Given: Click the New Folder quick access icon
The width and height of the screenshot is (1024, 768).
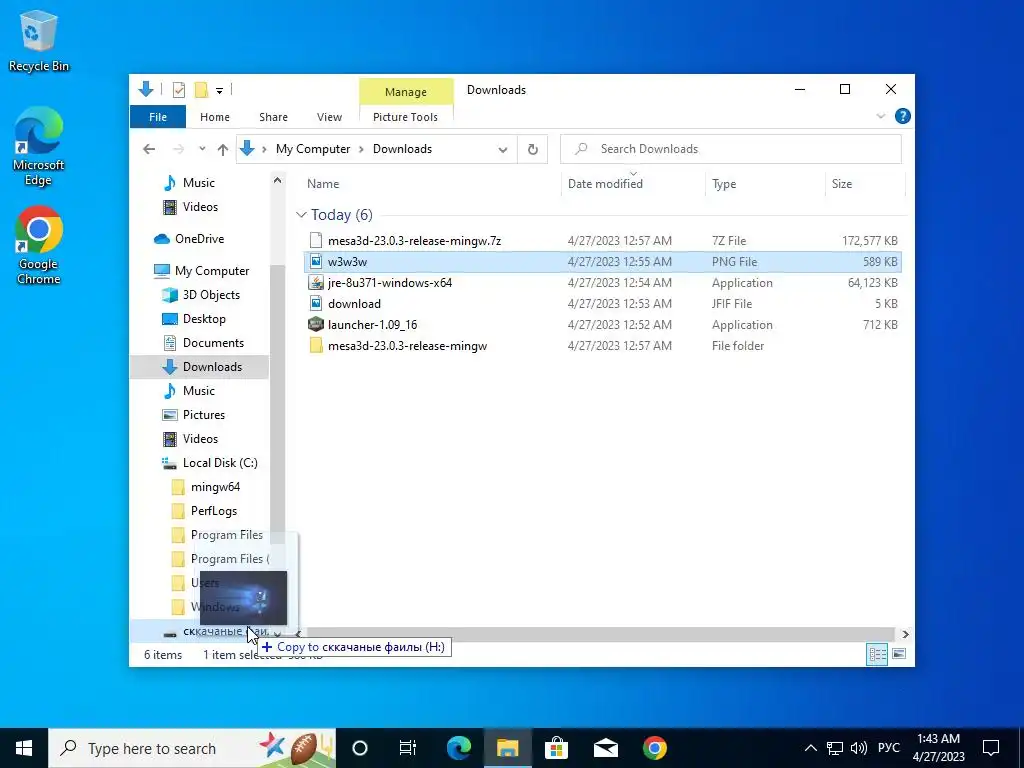Looking at the screenshot, I should 202,89.
